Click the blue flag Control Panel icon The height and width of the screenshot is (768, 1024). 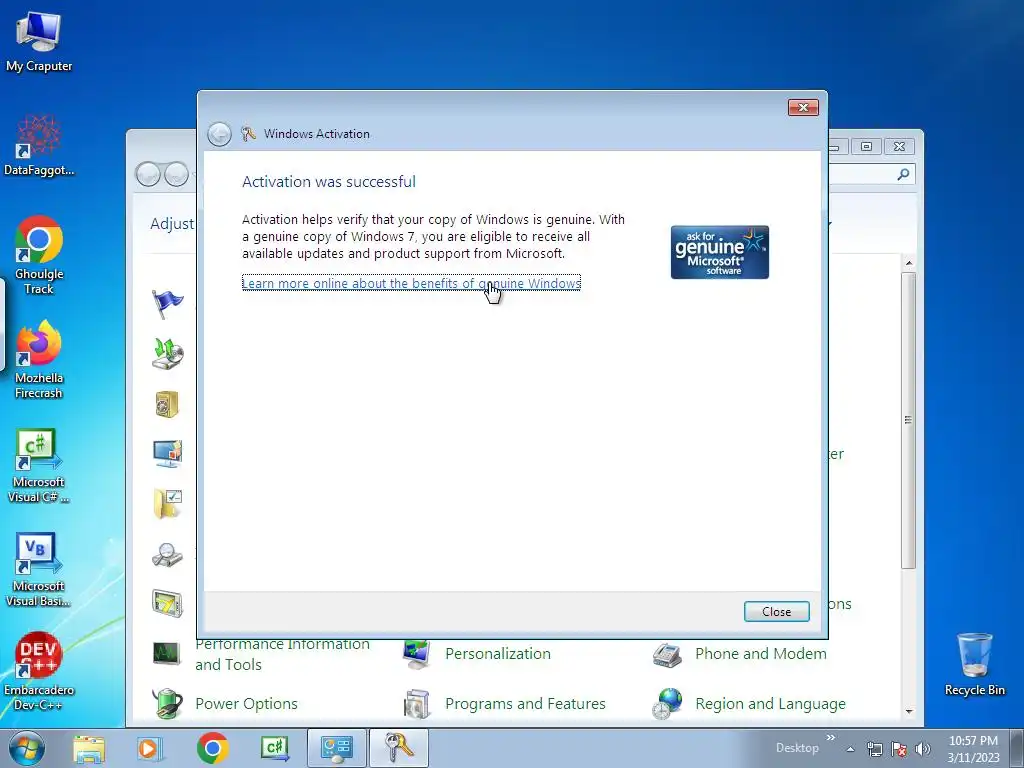click(x=167, y=304)
